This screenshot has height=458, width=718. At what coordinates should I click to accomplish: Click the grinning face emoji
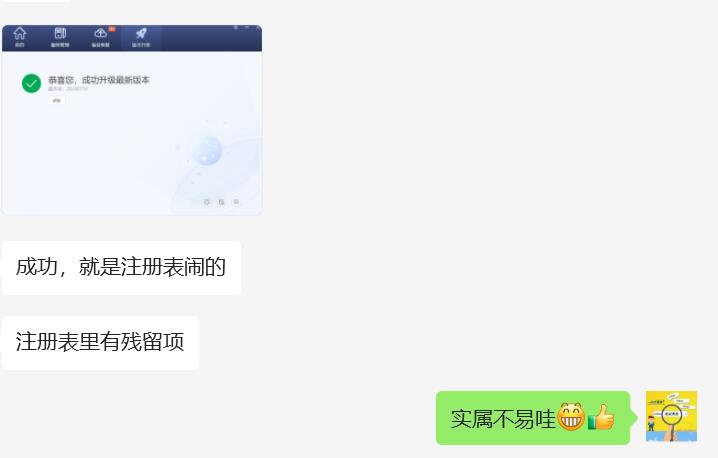tap(571, 417)
